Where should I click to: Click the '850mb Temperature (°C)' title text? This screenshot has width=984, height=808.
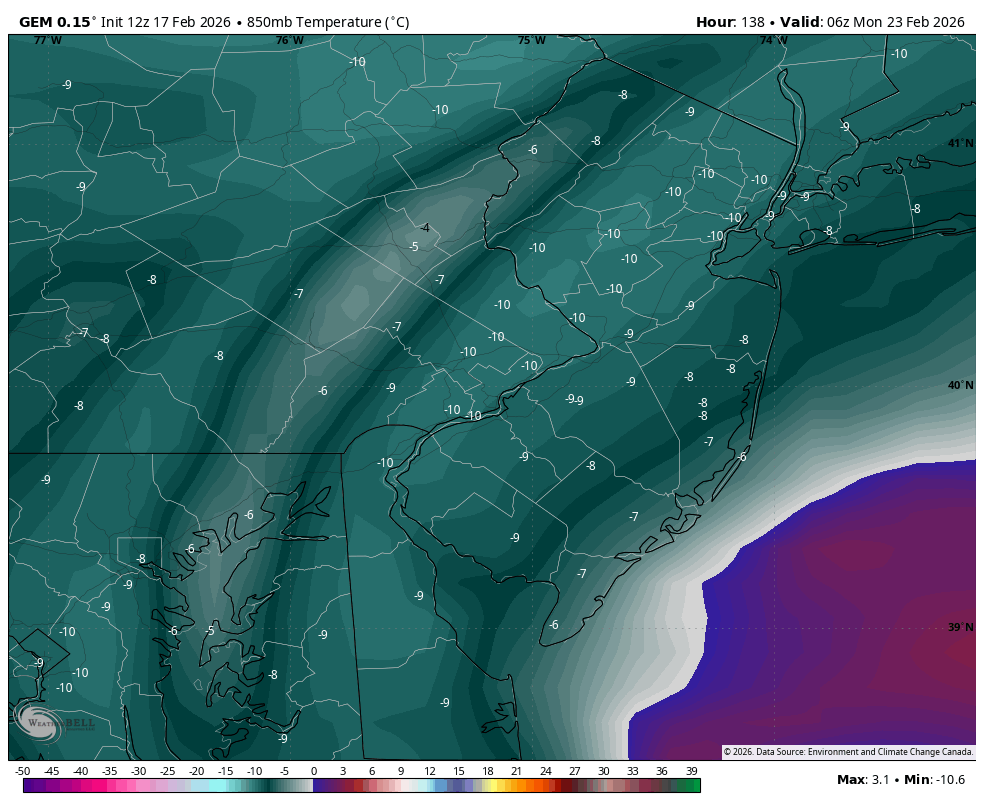pos(328,22)
